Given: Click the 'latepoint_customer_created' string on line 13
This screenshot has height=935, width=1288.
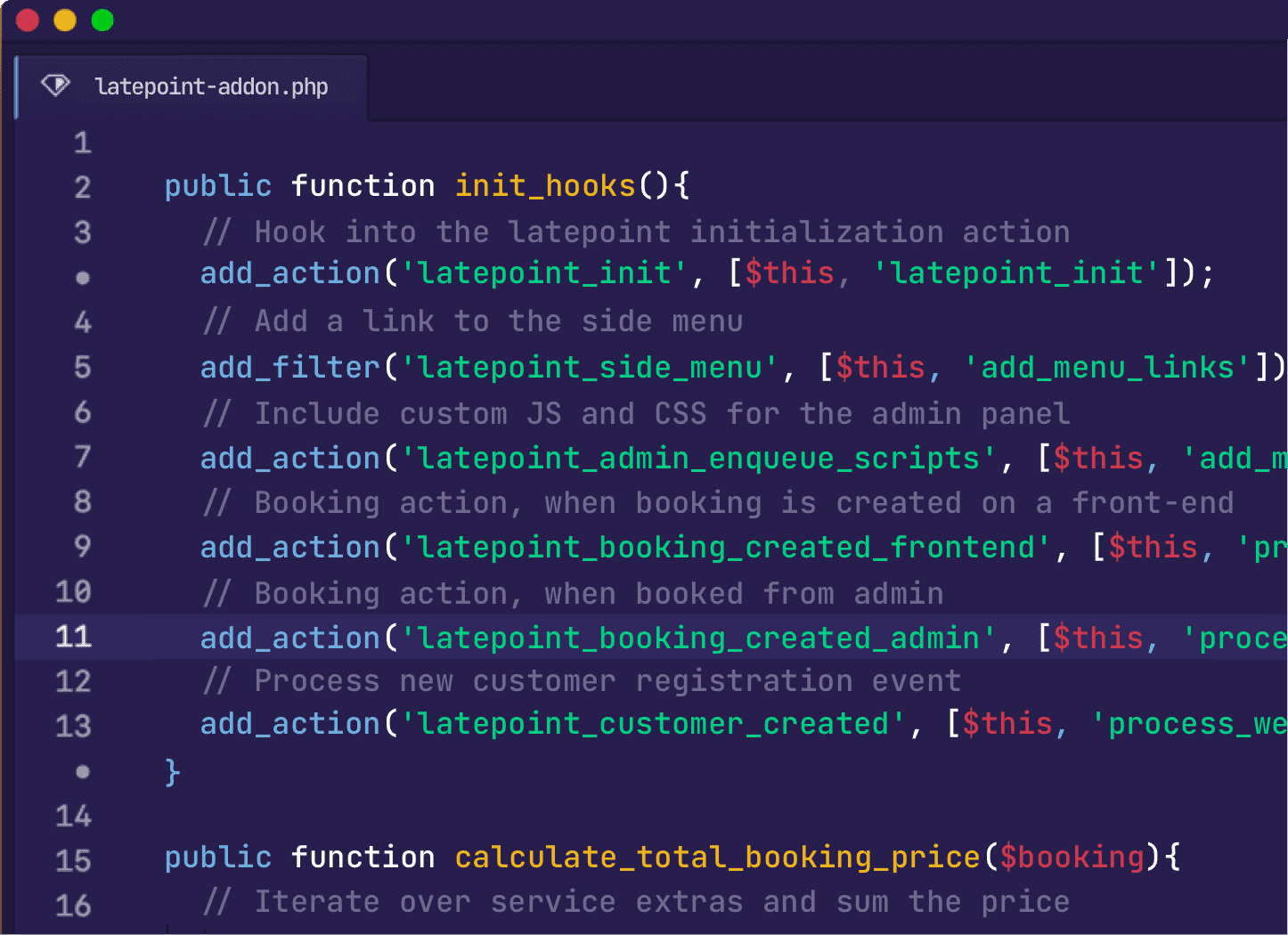Looking at the screenshot, I should (653, 723).
